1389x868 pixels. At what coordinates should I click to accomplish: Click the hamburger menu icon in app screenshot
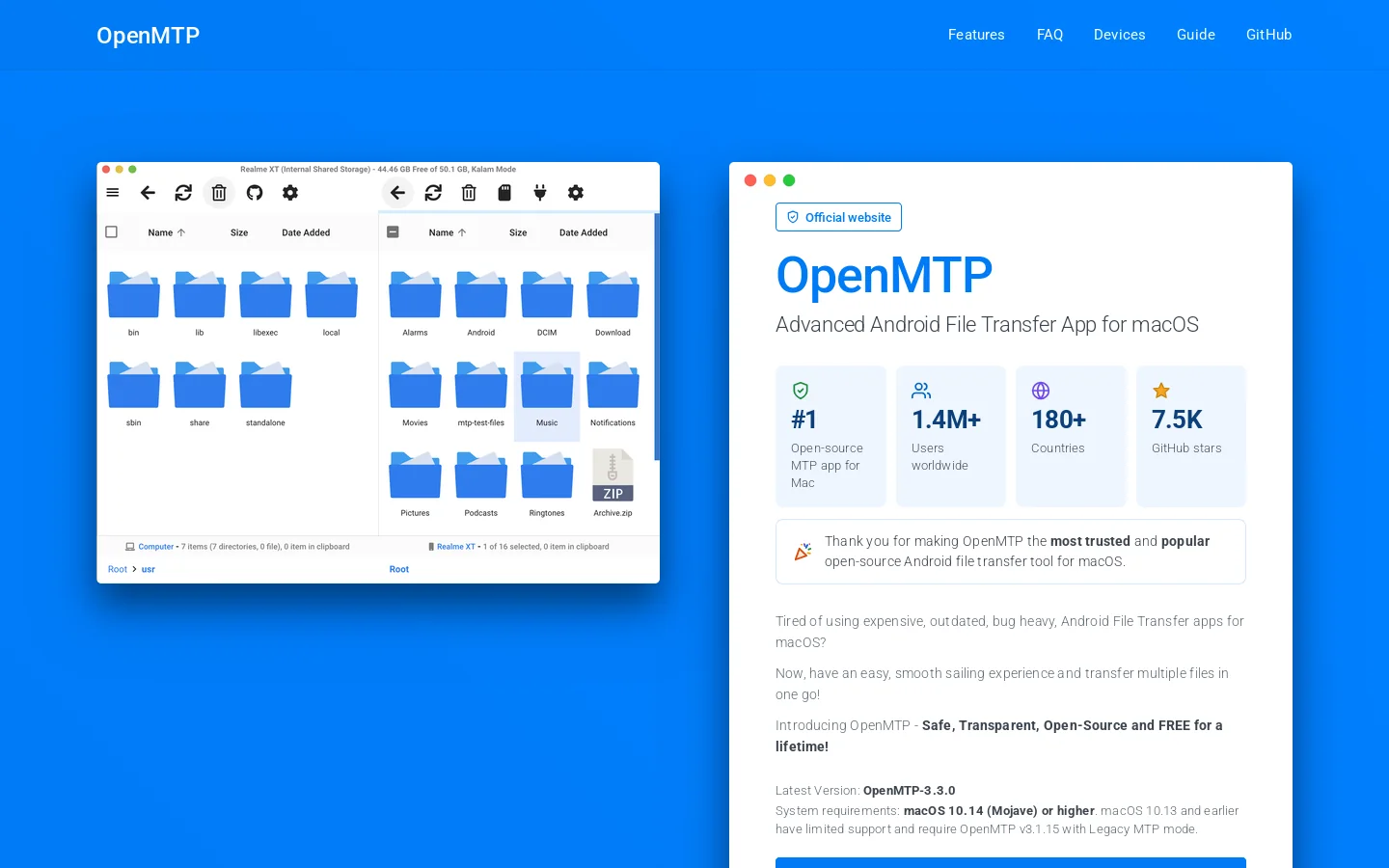coord(113,193)
